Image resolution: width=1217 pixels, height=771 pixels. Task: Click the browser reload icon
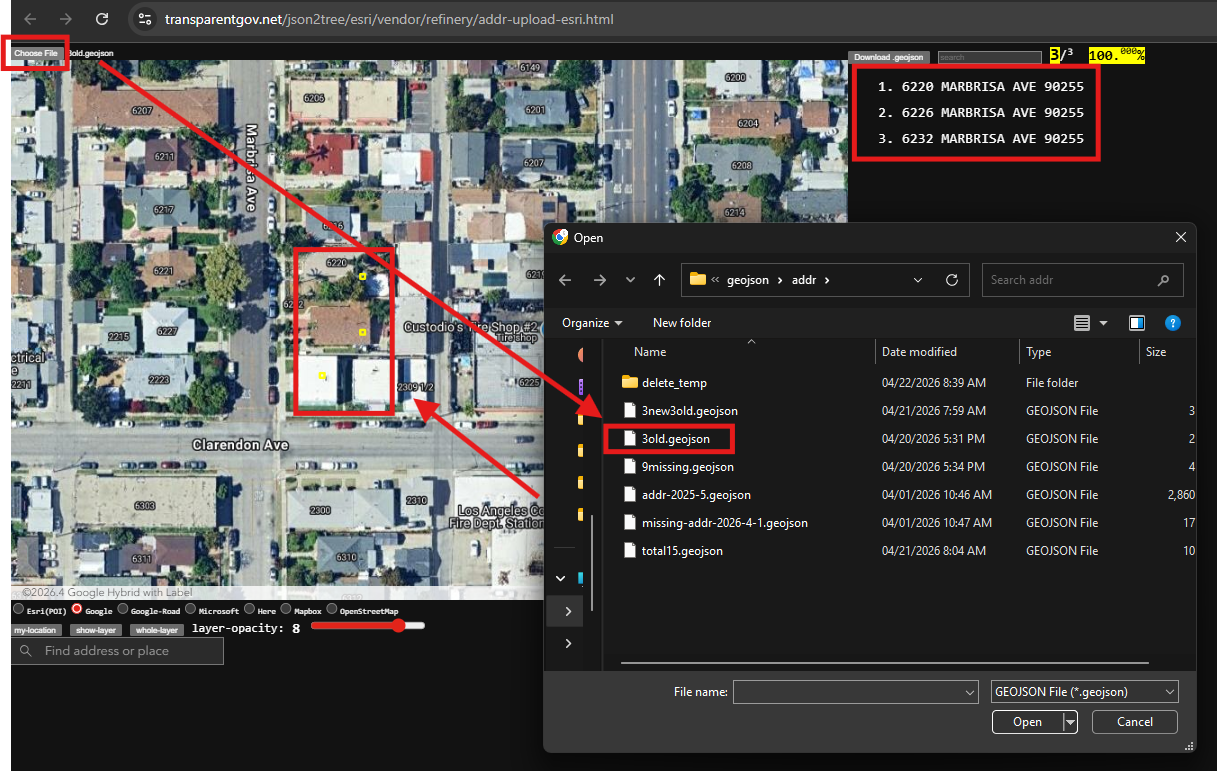(101, 19)
